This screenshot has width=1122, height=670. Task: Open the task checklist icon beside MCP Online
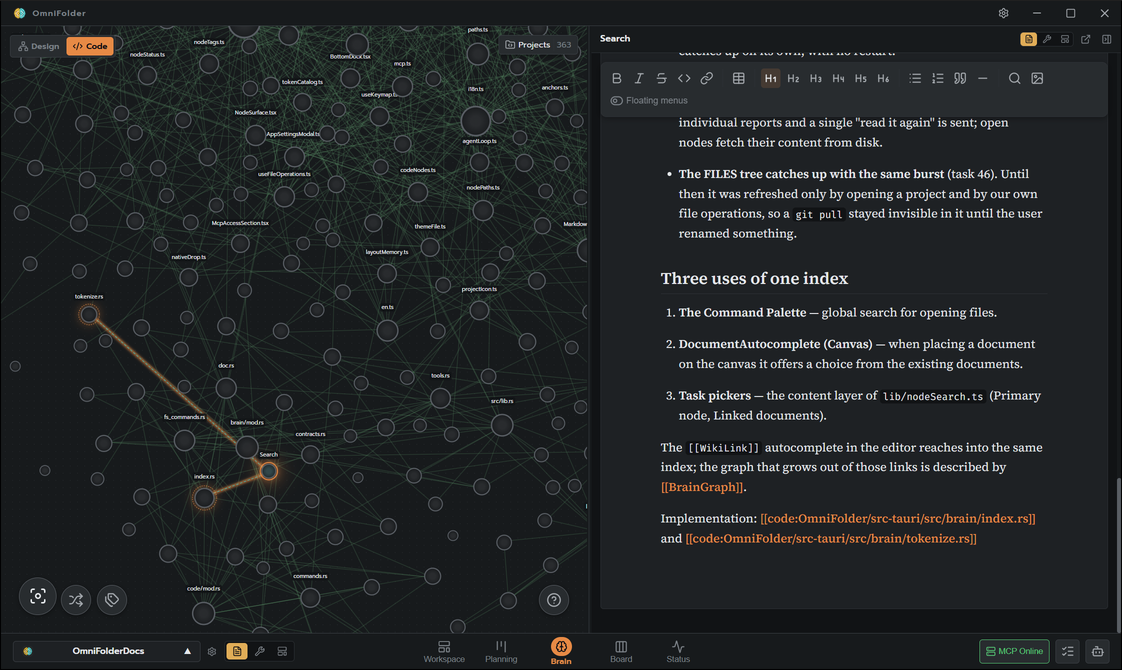pyautogui.click(x=1068, y=651)
